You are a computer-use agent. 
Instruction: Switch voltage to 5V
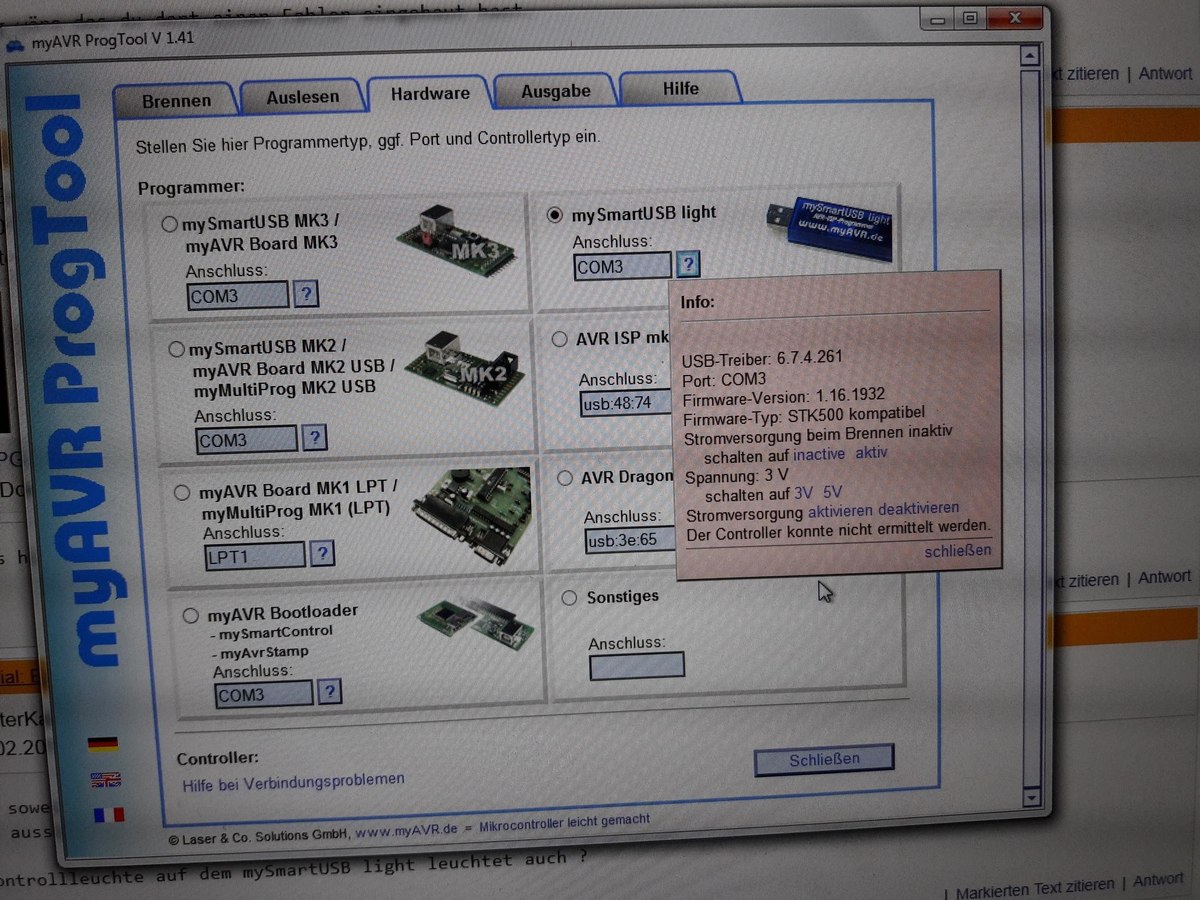point(832,492)
